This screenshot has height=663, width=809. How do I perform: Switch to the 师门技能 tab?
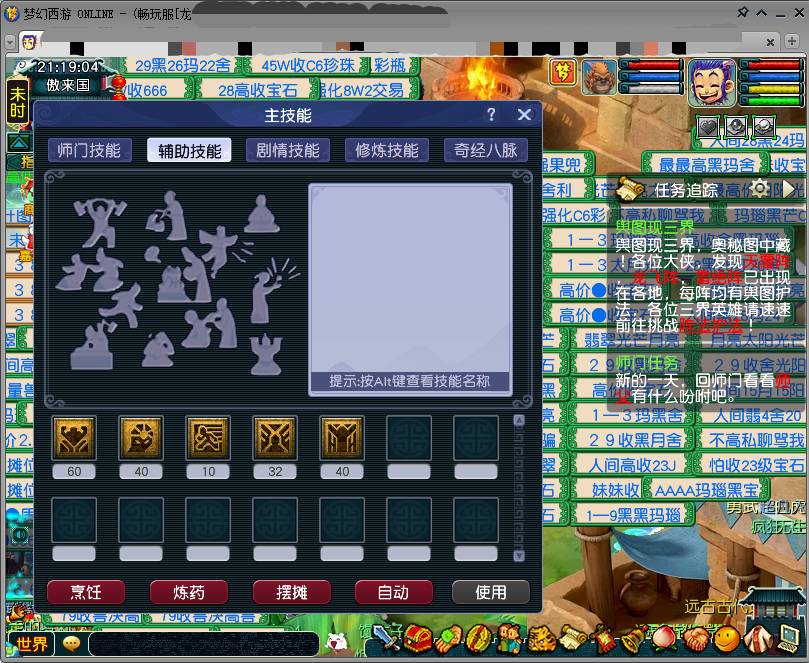[x=90, y=150]
